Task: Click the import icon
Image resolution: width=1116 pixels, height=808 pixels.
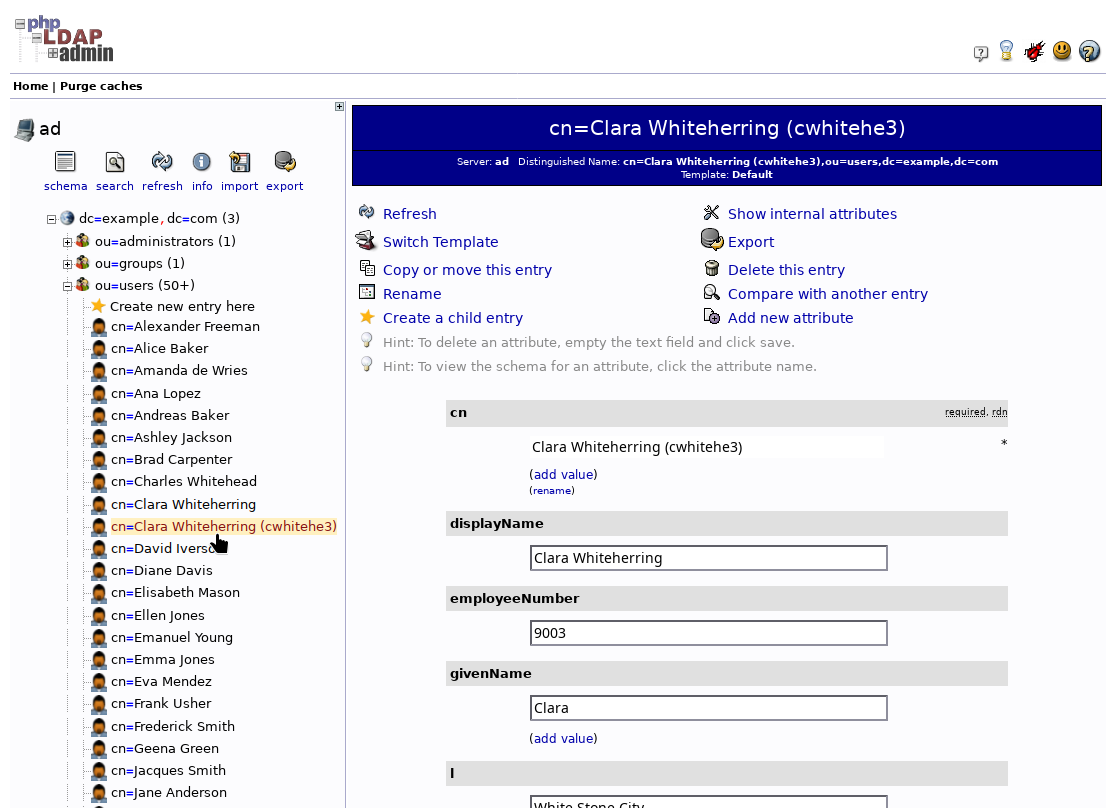Action: click(x=239, y=160)
